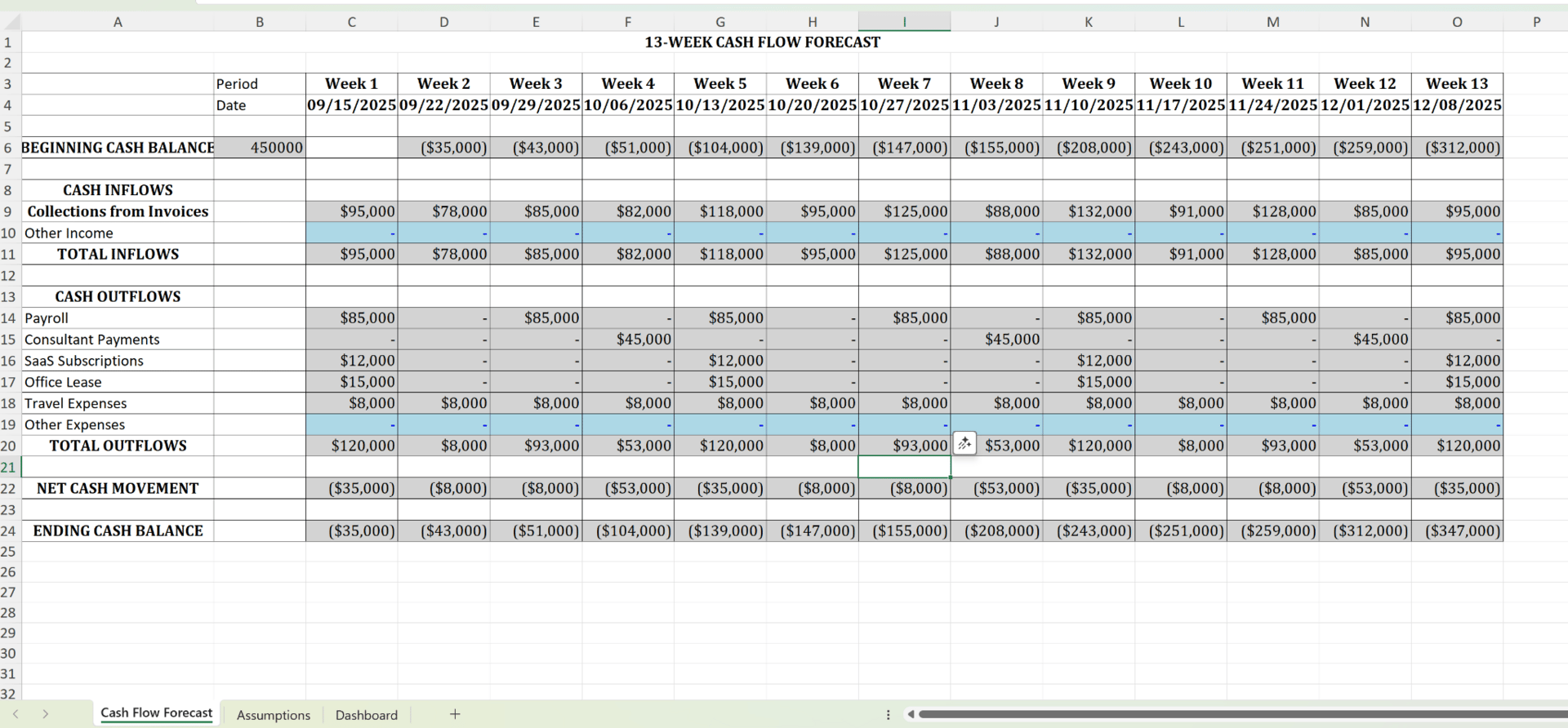Select the Consultant Payments row label
Image resolution: width=1568 pixels, height=728 pixels.
click(118, 340)
